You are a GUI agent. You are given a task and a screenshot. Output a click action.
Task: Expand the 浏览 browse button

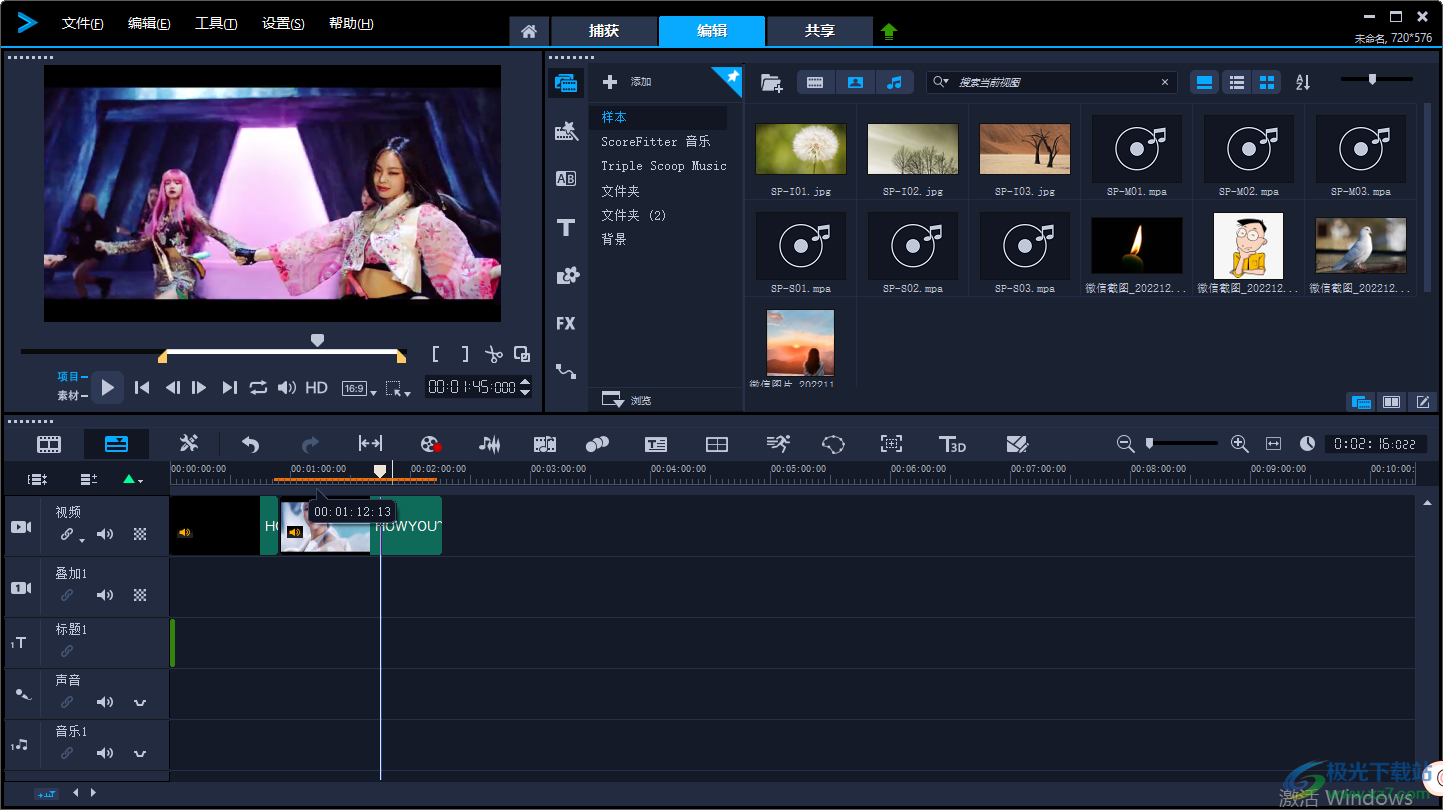click(x=625, y=400)
